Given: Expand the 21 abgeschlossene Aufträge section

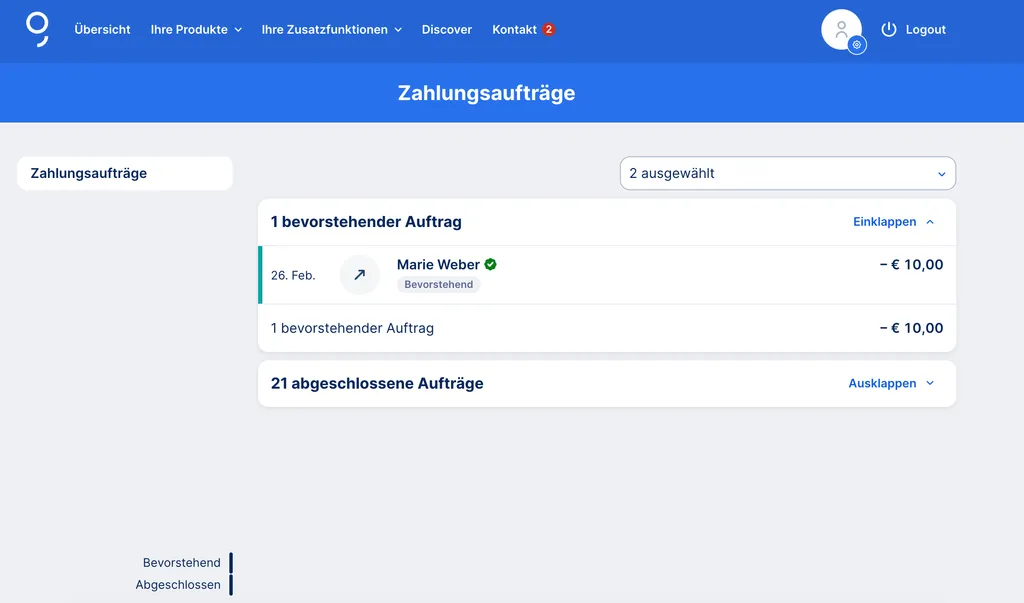Looking at the screenshot, I should click(x=891, y=384).
